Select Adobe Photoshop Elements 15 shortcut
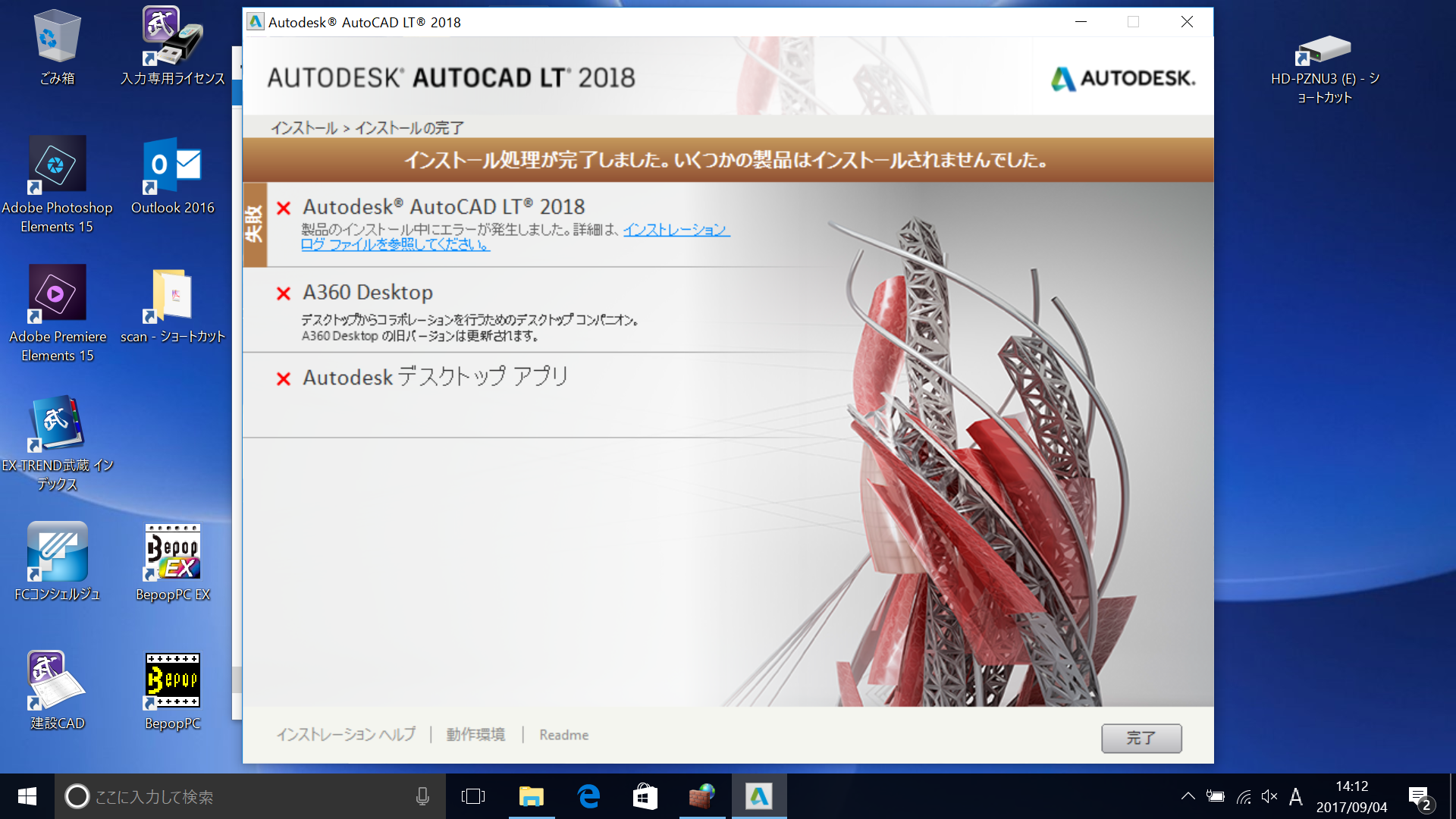The height and width of the screenshot is (819, 1456). pyautogui.click(x=57, y=185)
